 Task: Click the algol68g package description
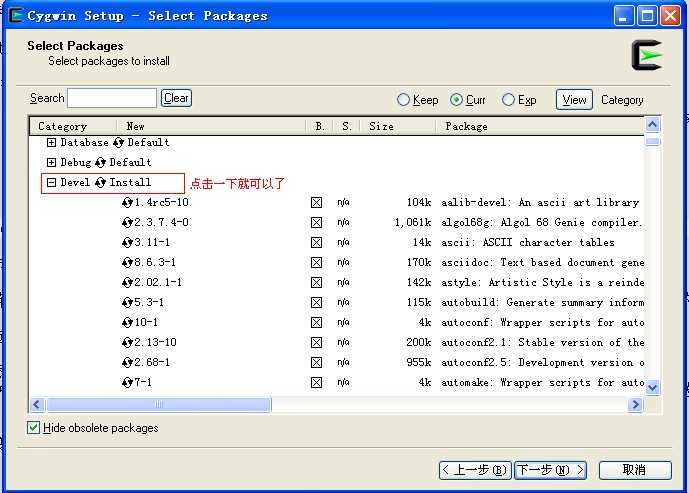tap(541, 223)
